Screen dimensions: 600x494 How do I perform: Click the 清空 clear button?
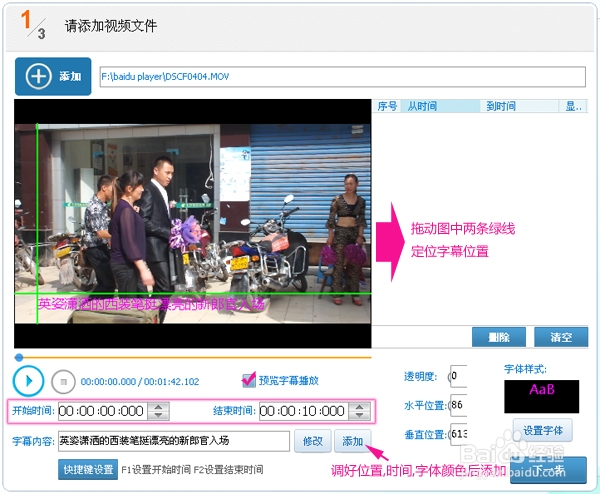[x=561, y=337]
